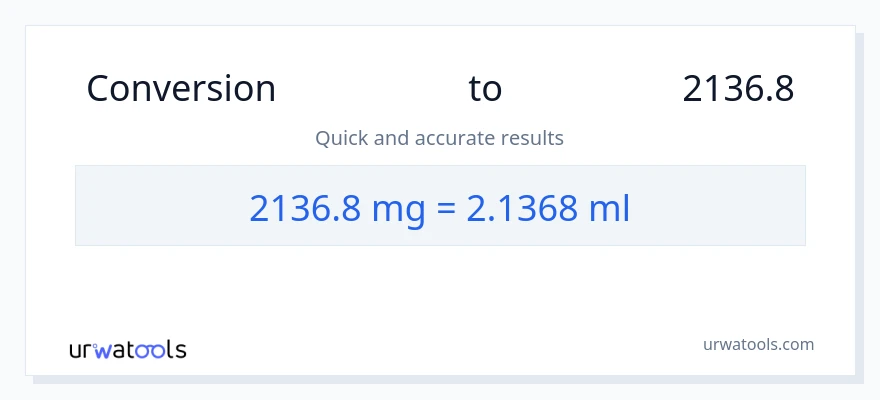
Task: Click the word 'accurate' in the subtitle
Action: tap(449, 138)
